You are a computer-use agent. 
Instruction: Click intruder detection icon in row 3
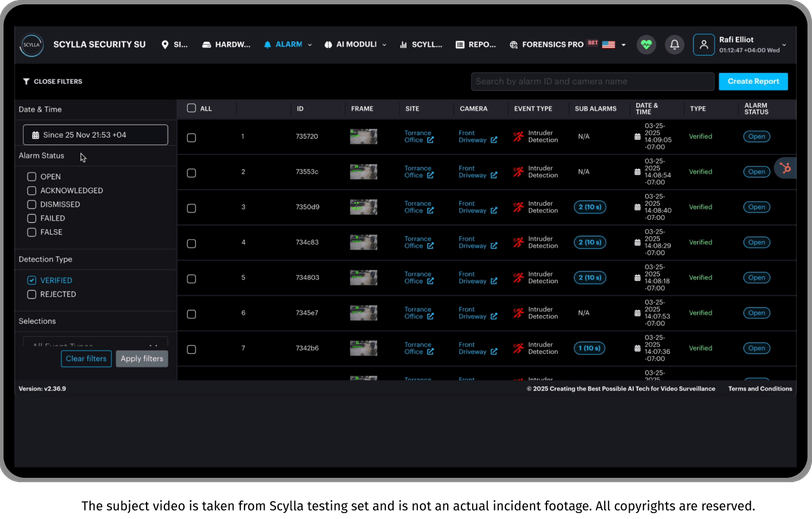pos(518,207)
